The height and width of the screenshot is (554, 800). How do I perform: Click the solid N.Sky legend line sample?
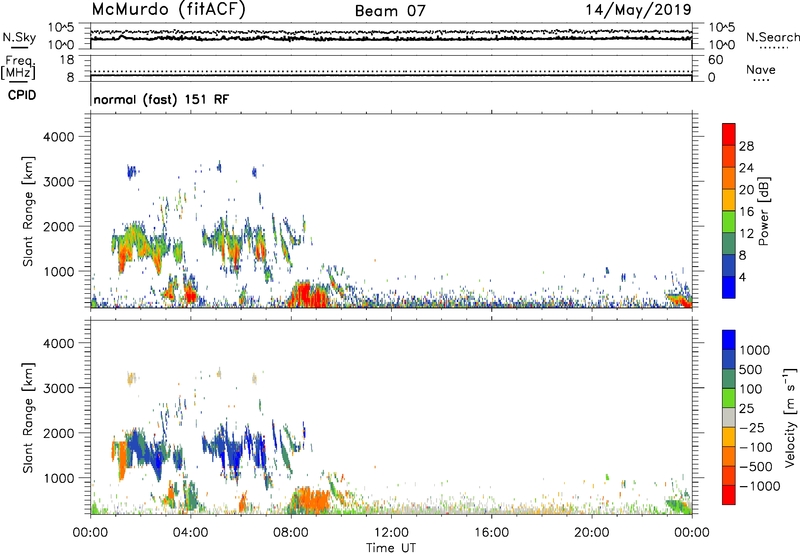(x=19, y=48)
